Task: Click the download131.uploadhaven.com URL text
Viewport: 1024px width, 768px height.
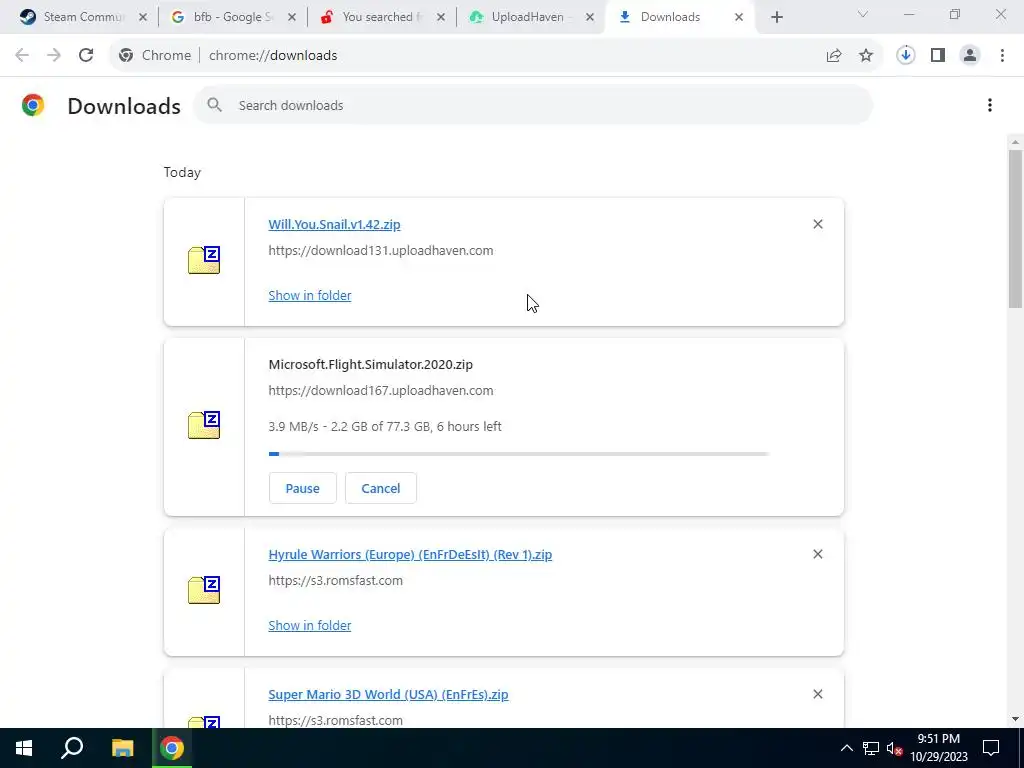Action: tap(381, 251)
